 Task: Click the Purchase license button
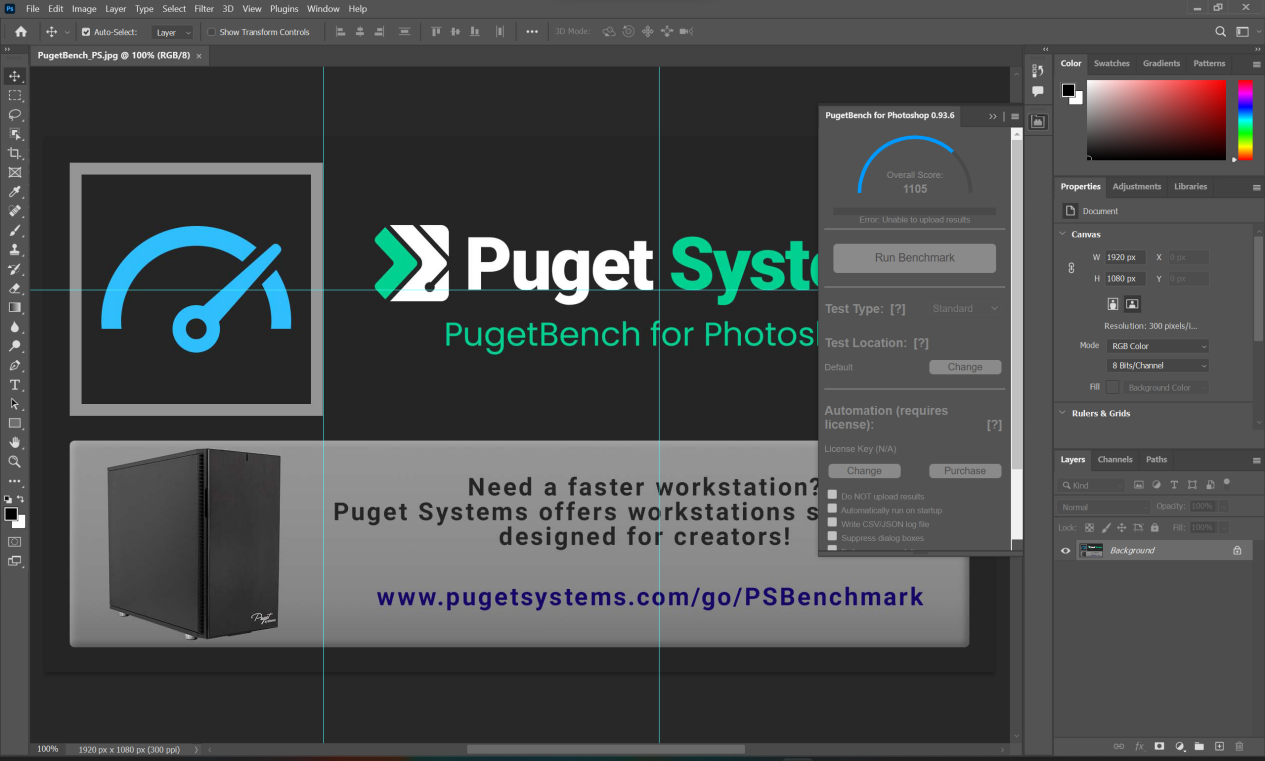(964, 471)
